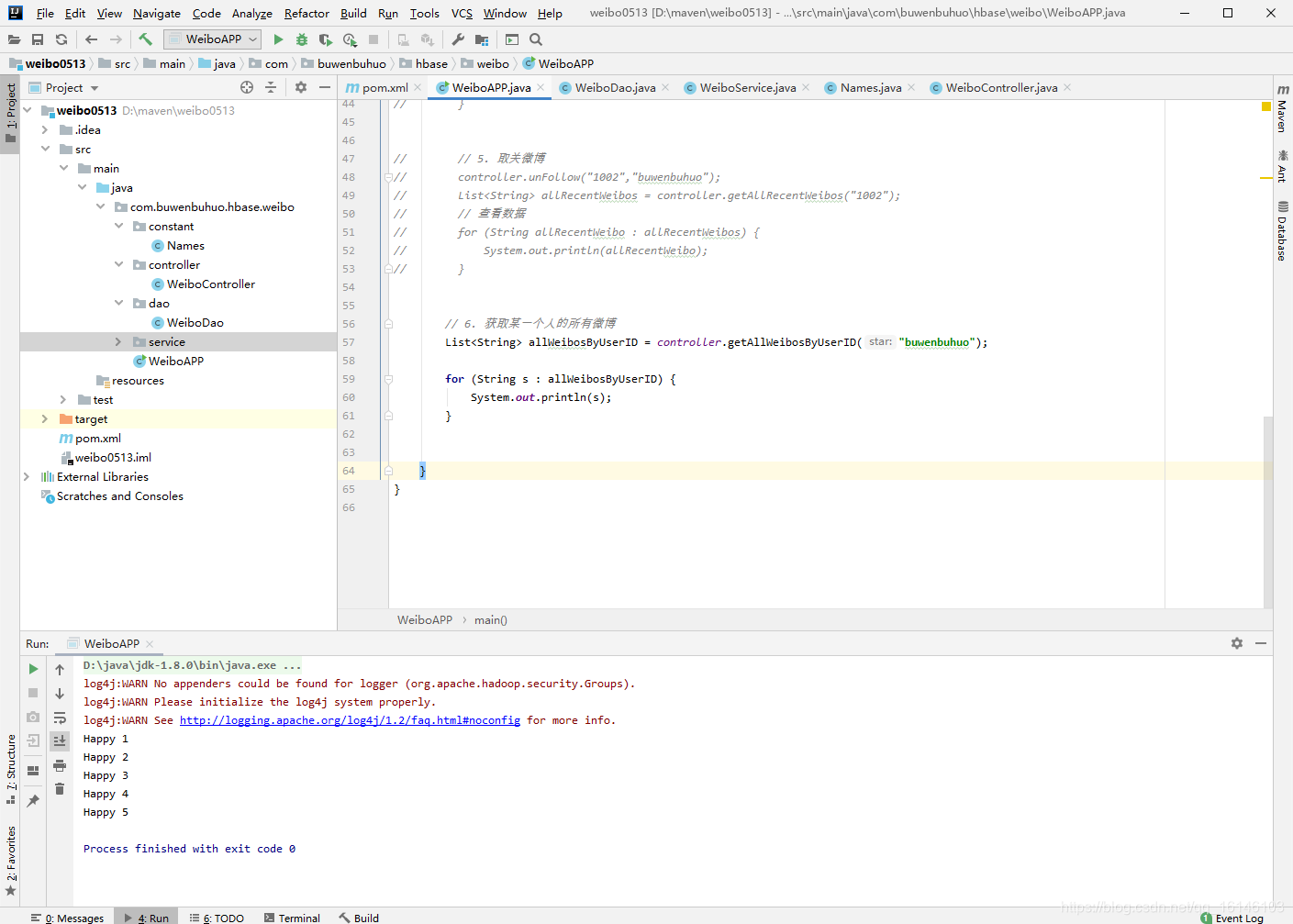
Task: Expand the target folder
Action: coord(45,418)
